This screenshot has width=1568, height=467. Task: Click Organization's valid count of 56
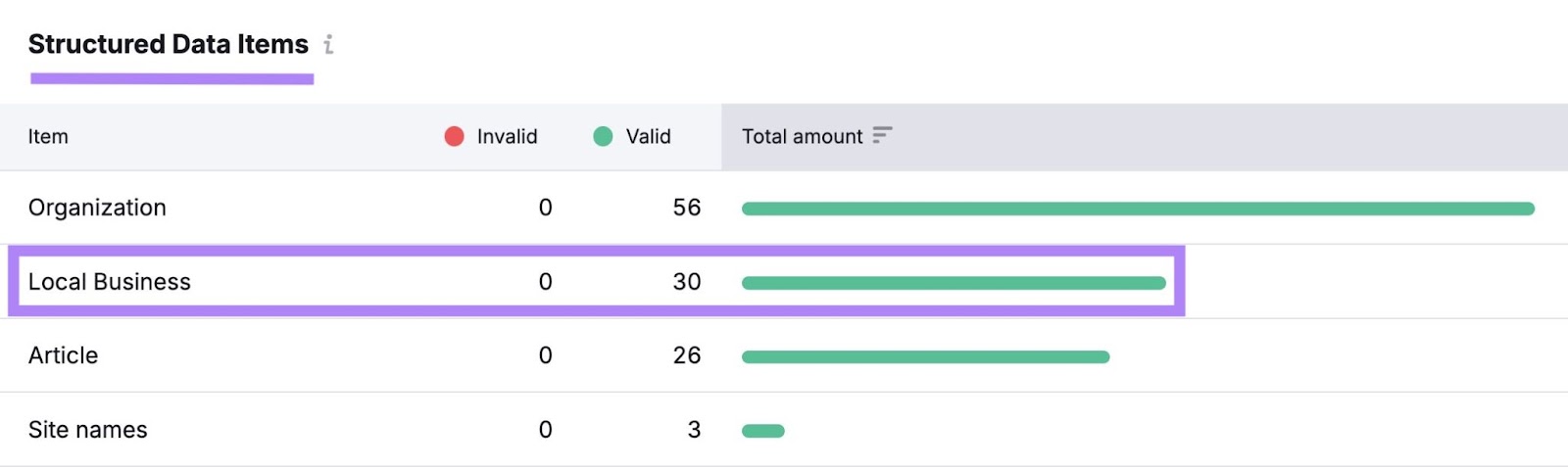pos(686,208)
